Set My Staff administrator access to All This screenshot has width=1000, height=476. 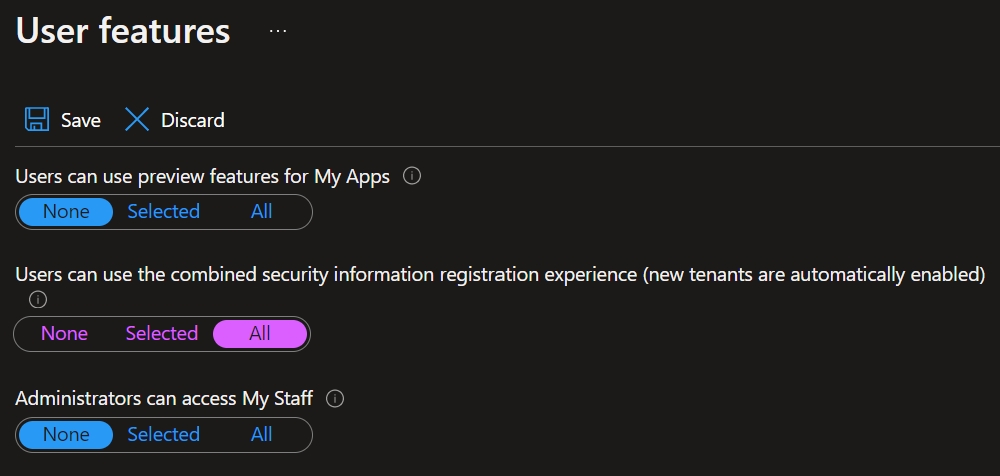262,435
